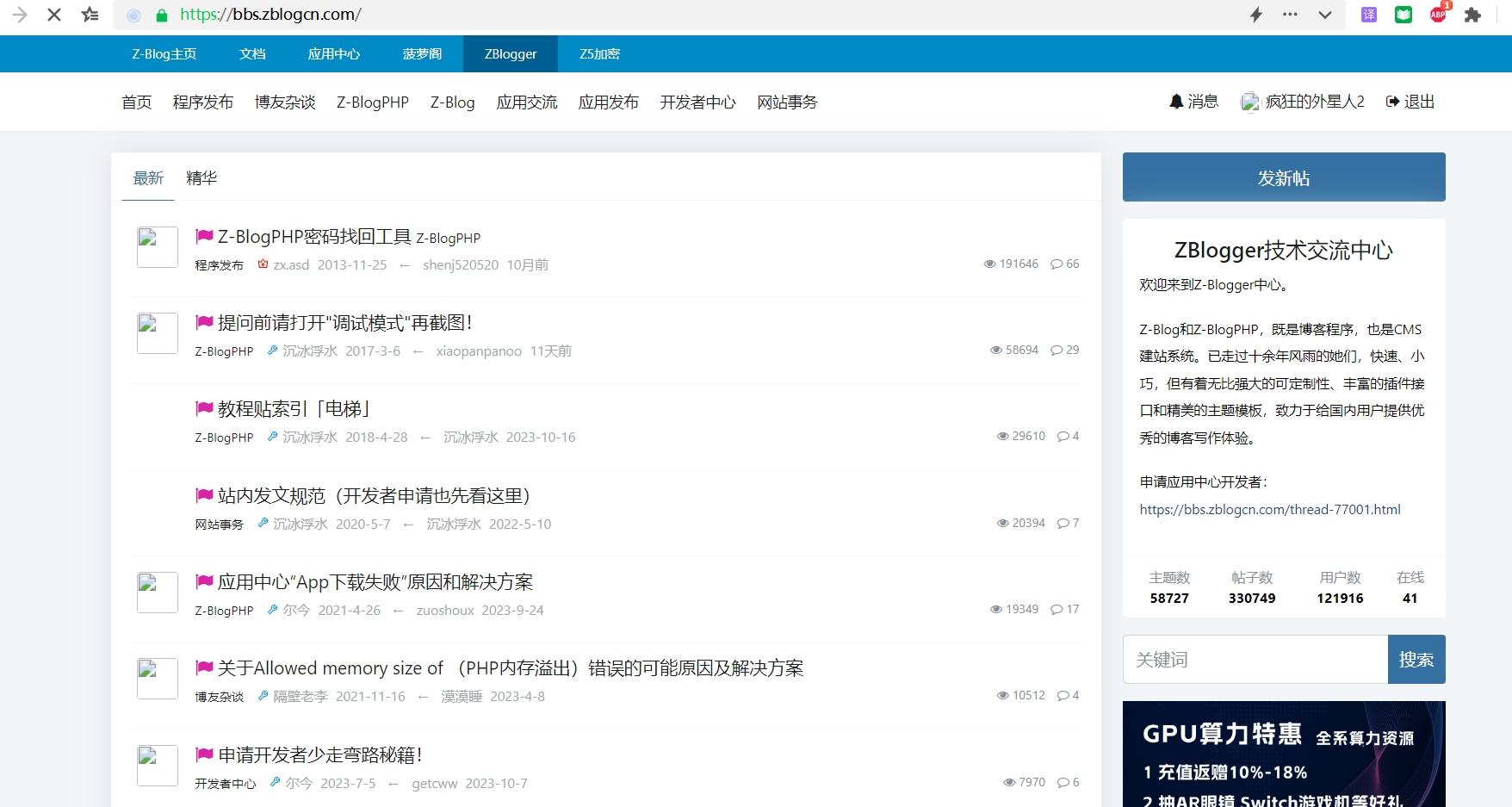
Task: Open the 菠萝阁 top bar link
Action: 422,54
